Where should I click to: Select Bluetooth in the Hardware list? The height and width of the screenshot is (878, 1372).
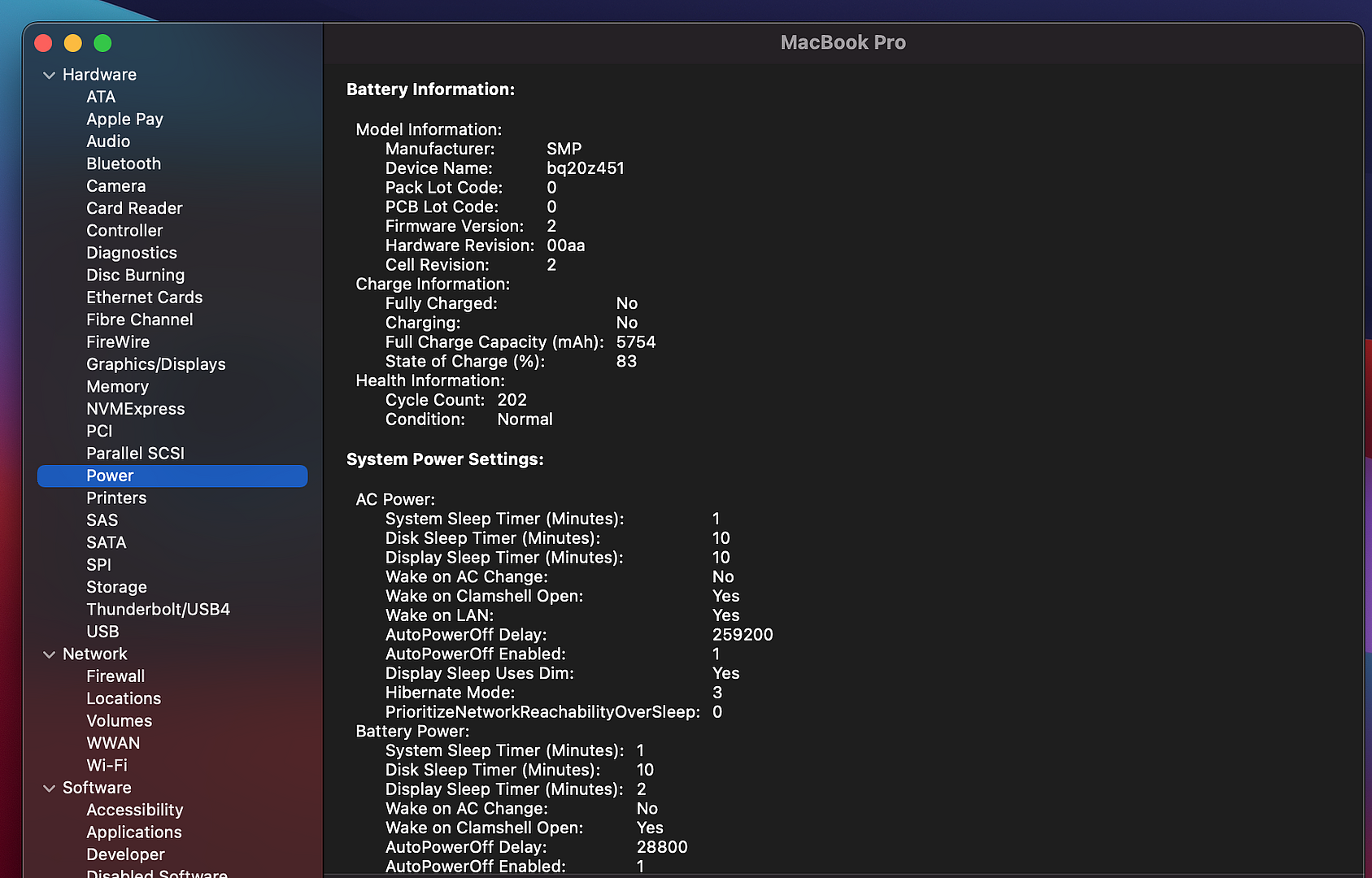(124, 163)
